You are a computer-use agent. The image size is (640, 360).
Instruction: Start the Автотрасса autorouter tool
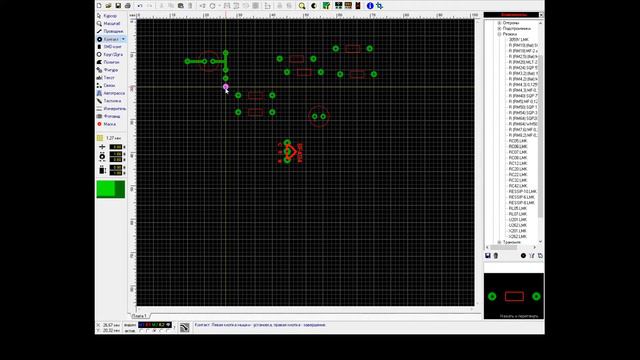[x=111, y=93]
